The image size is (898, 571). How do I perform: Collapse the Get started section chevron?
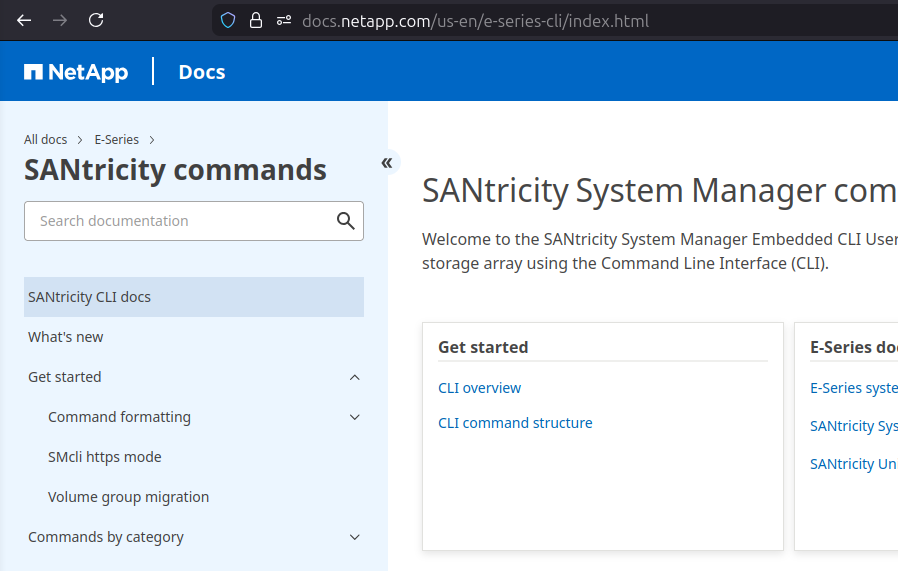(355, 377)
